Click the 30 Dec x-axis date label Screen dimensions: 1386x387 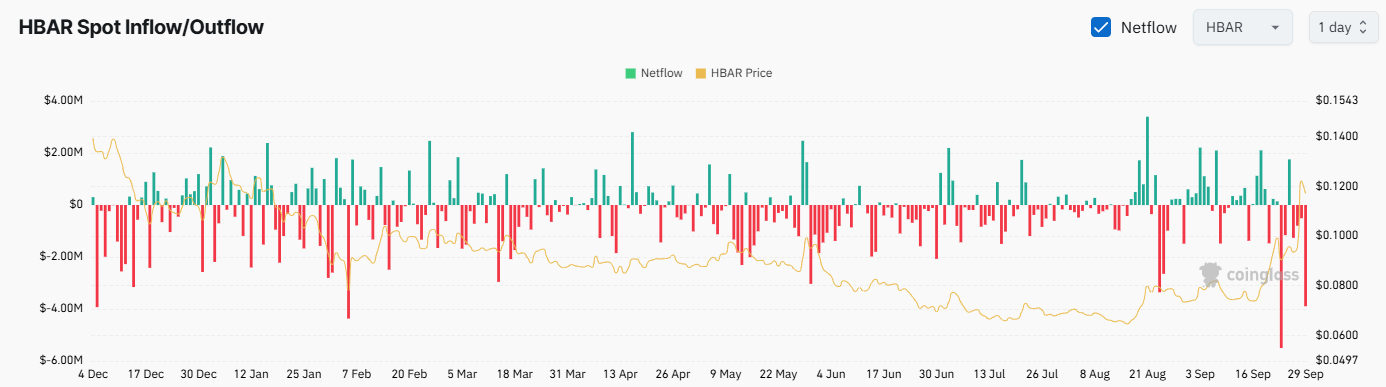point(199,374)
